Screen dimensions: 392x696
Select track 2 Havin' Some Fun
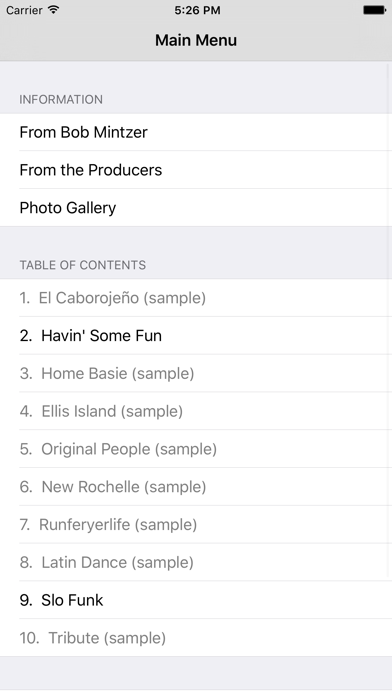click(x=196, y=336)
